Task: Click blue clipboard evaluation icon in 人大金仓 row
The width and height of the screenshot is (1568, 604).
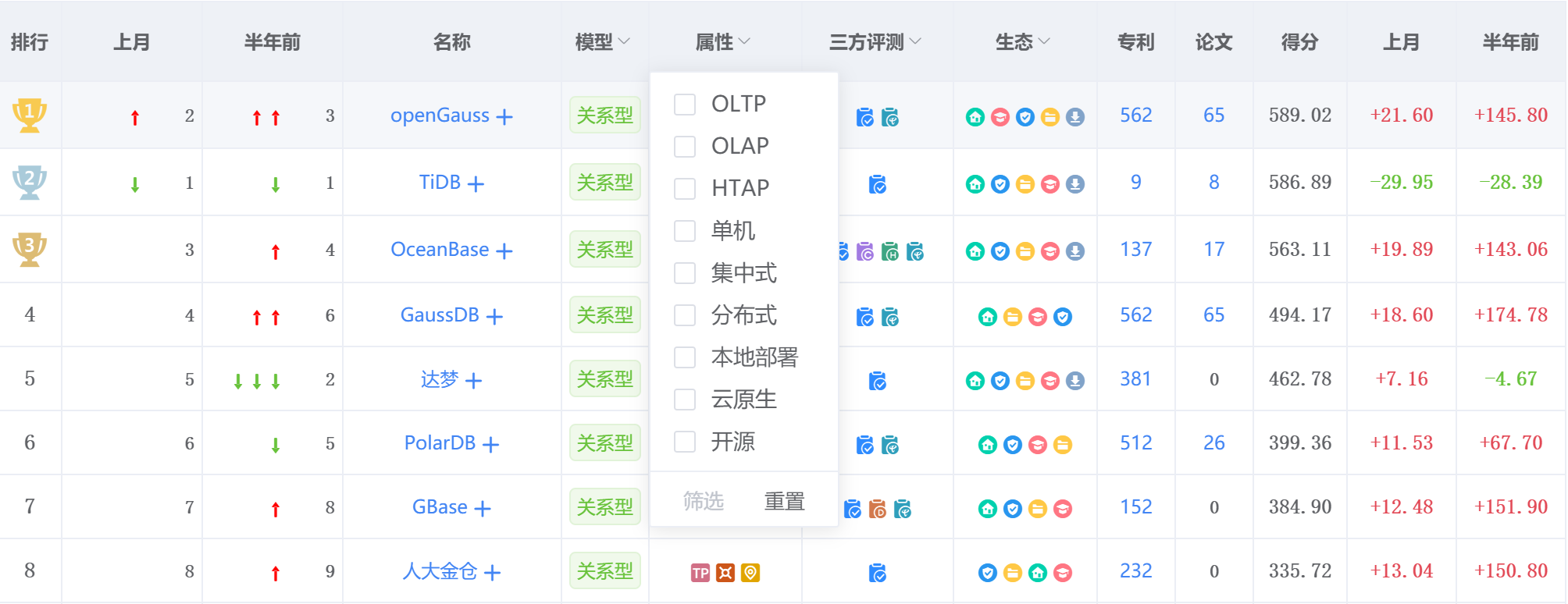Action: click(878, 573)
